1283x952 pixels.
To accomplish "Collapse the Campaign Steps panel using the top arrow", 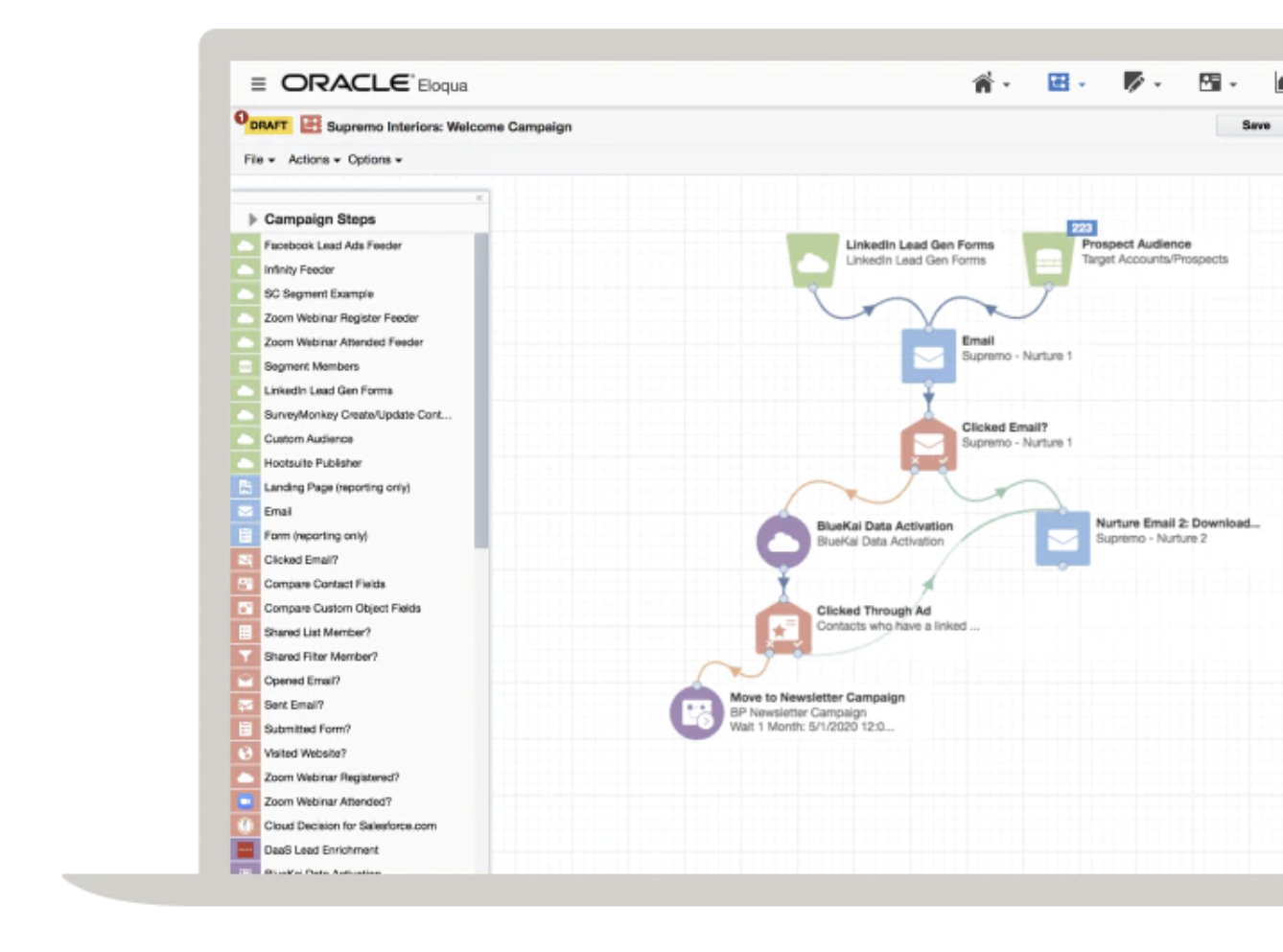I will [x=478, y=197].
